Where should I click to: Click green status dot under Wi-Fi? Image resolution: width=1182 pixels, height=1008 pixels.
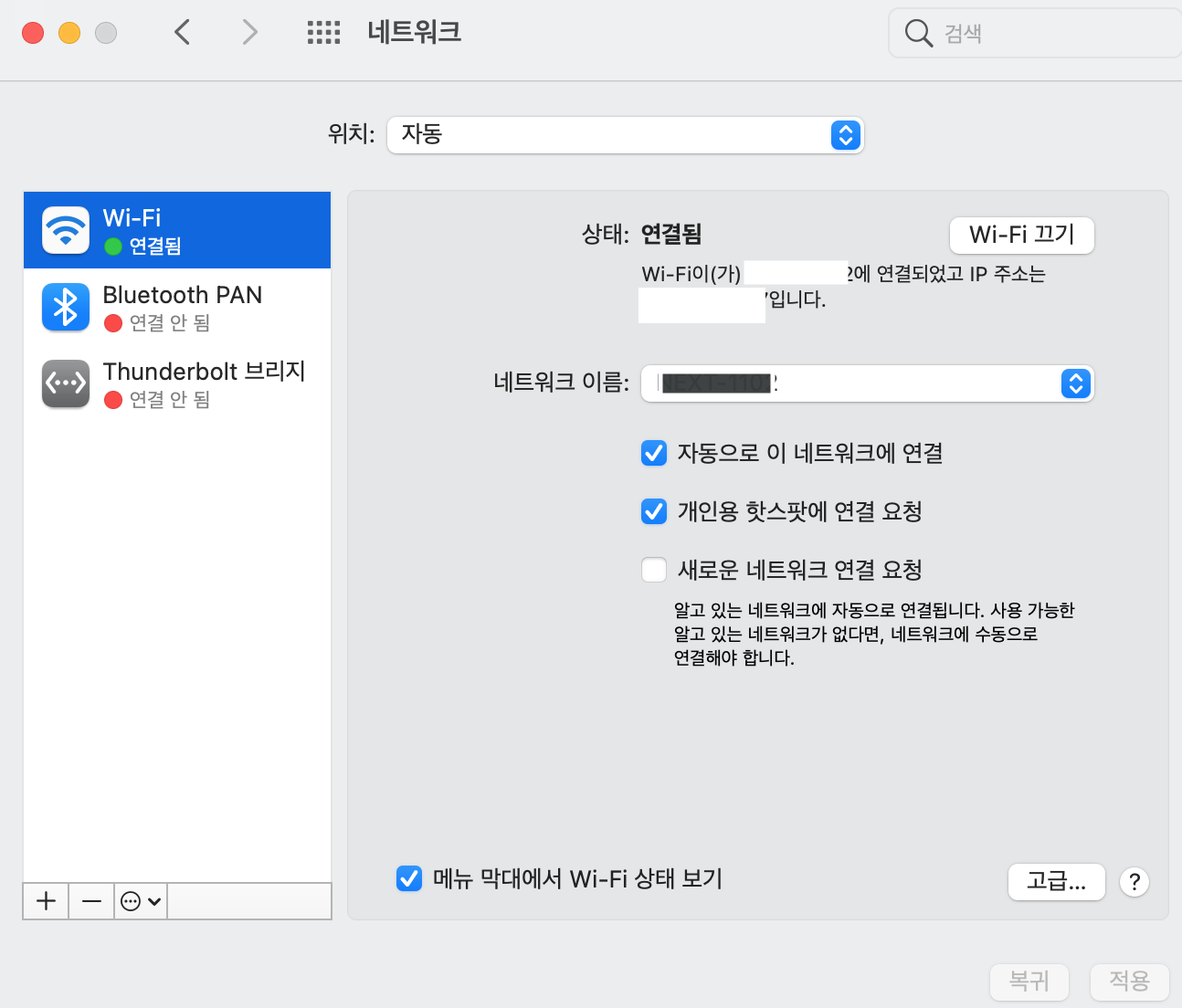coord(113,247)
